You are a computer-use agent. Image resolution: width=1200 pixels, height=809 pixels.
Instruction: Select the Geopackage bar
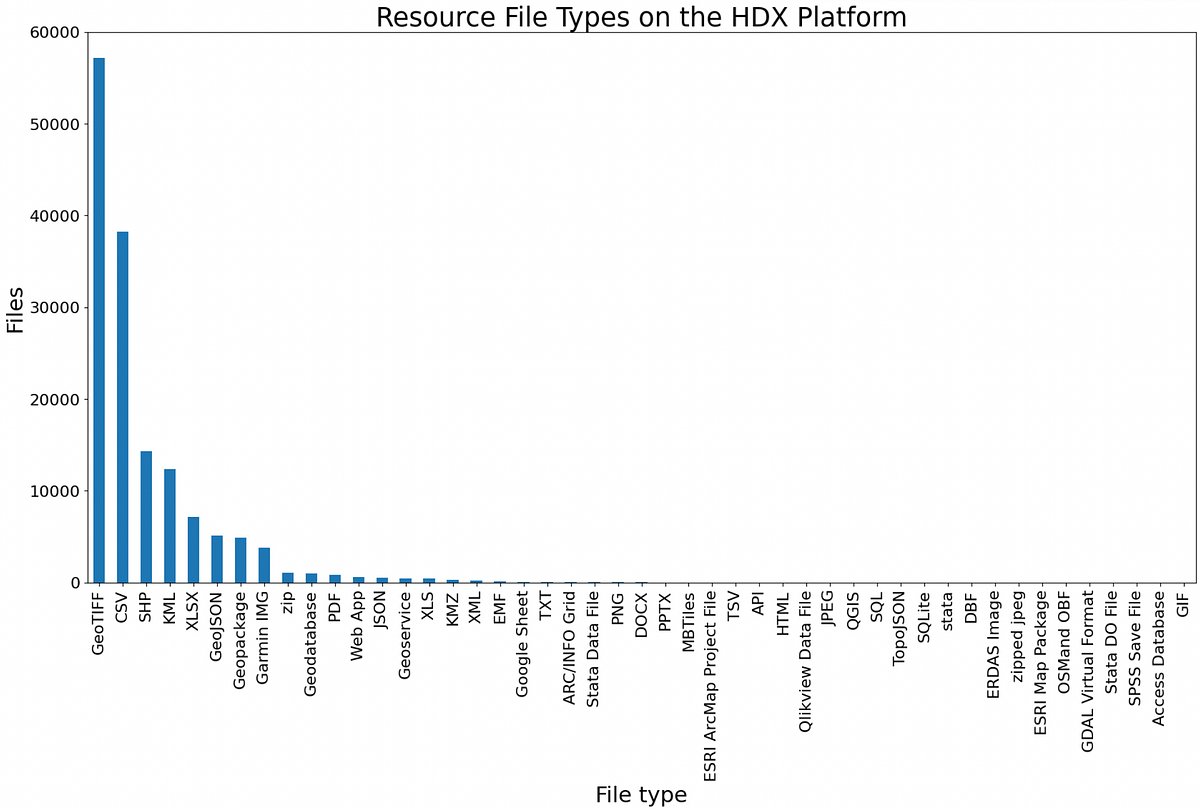point(238,562)
